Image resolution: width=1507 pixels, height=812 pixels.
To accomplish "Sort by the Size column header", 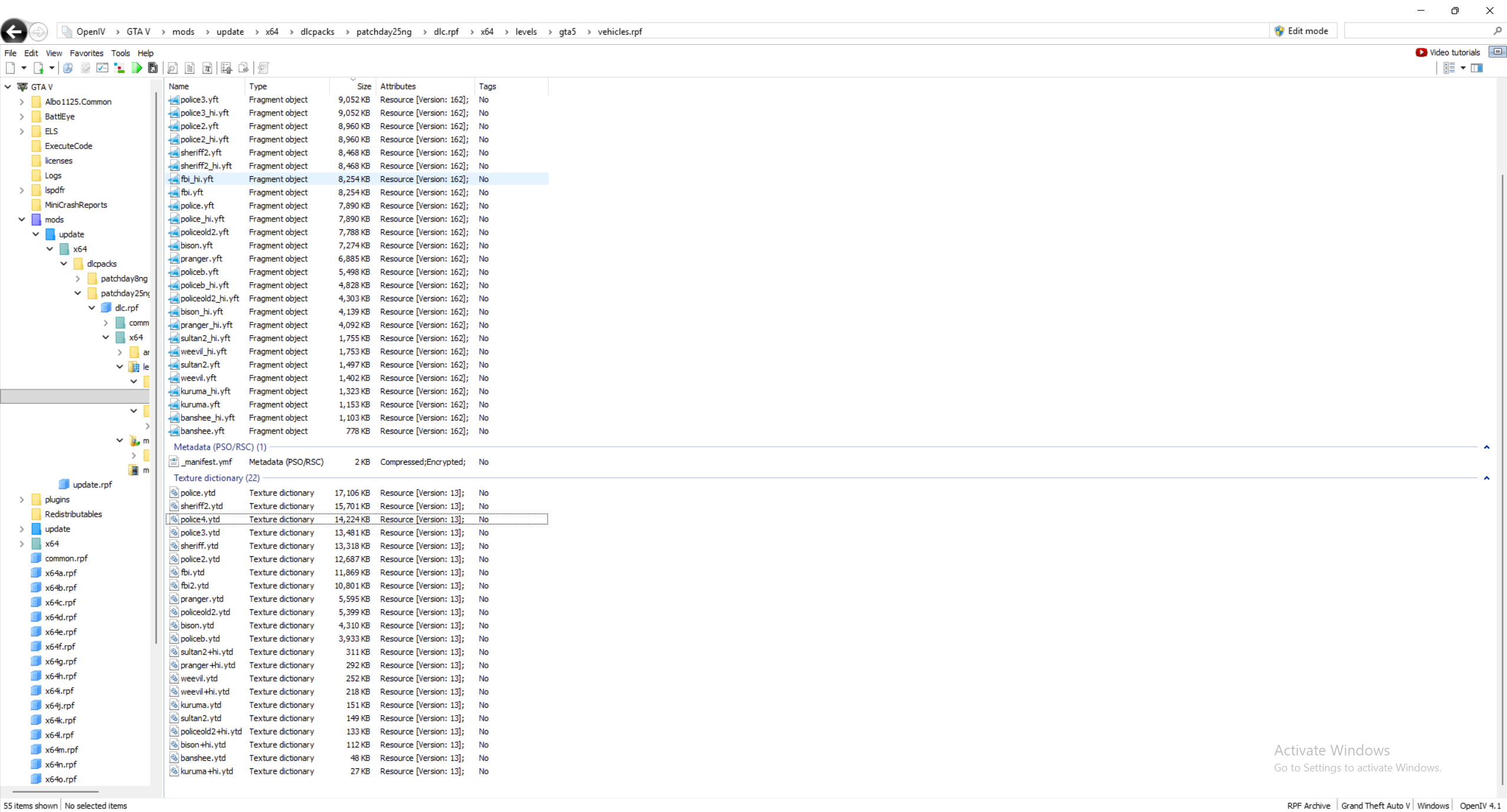I will (364, 86).
